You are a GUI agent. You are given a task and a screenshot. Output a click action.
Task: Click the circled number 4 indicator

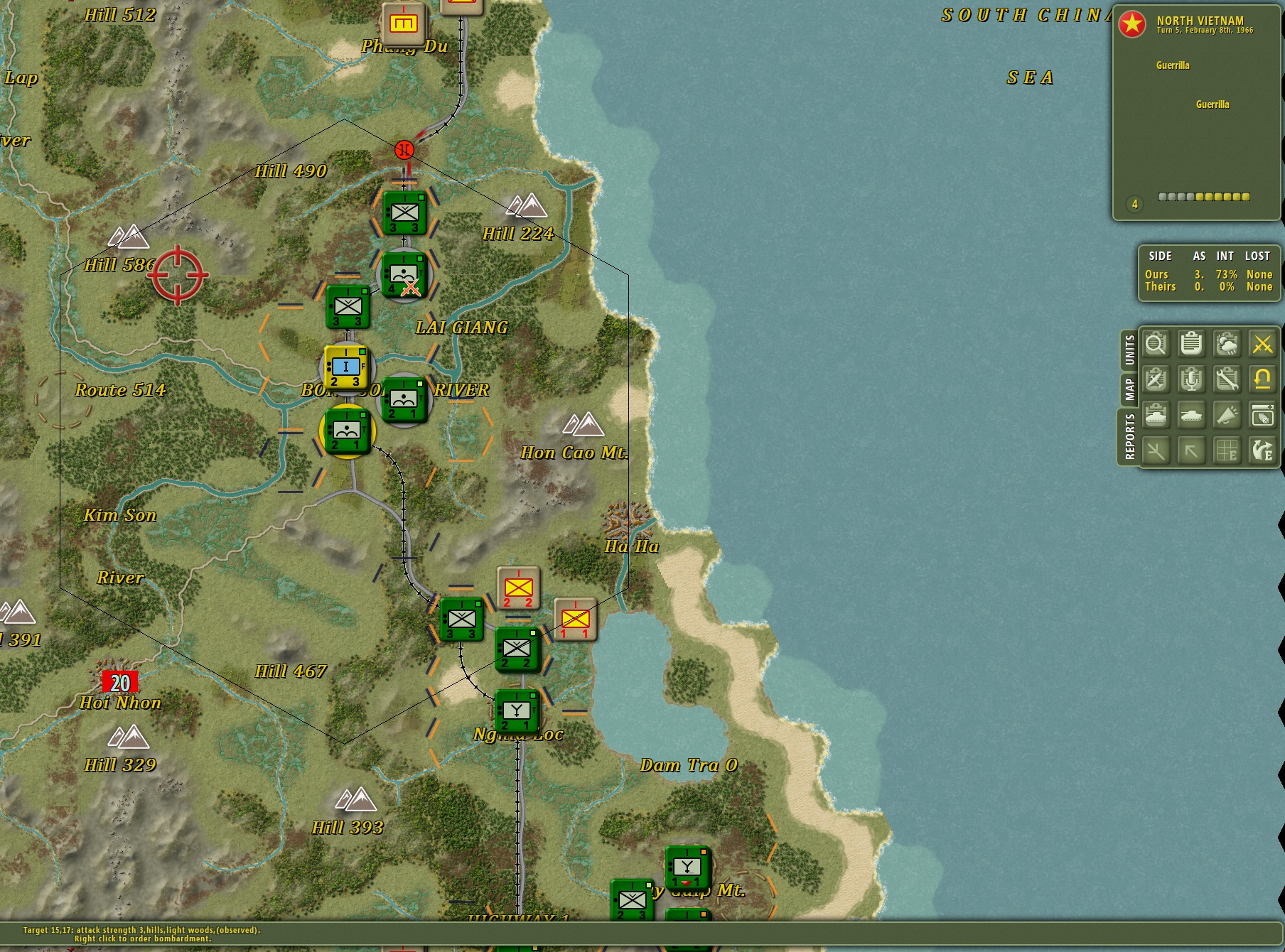1135,204
